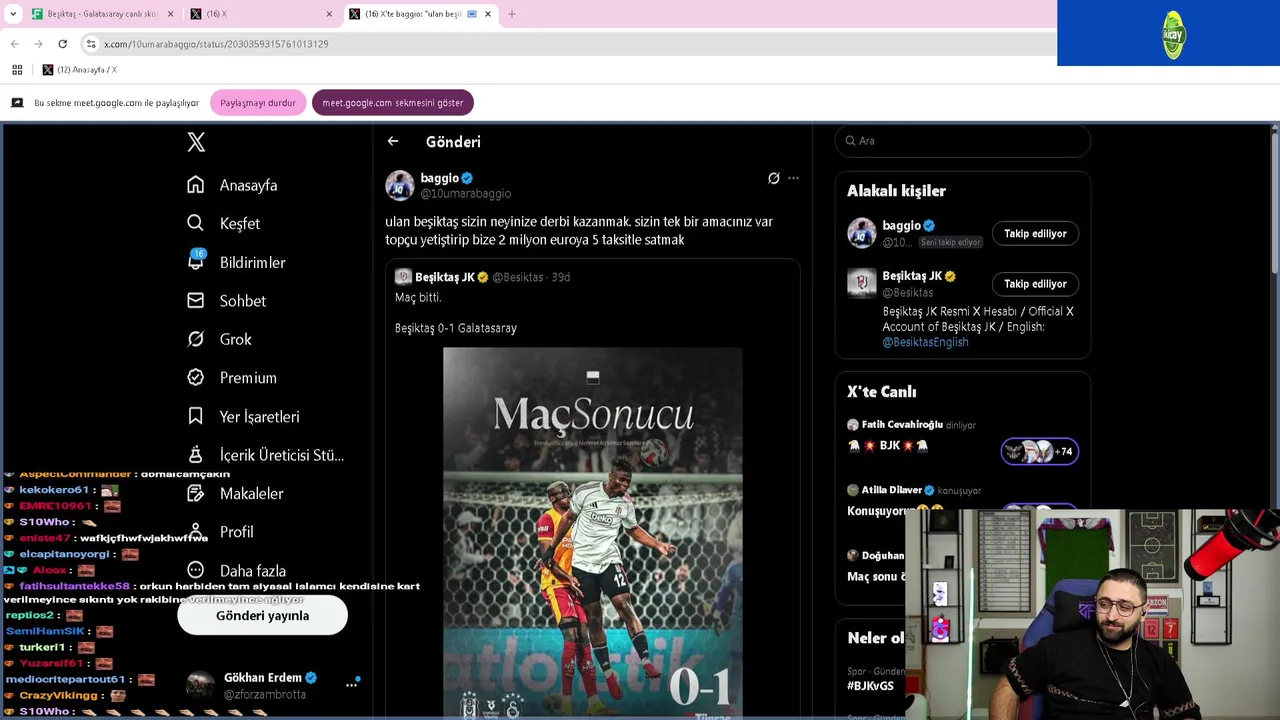Open Bildirimler bell icon
The image size is (1280, 720).
coord(196,261)
